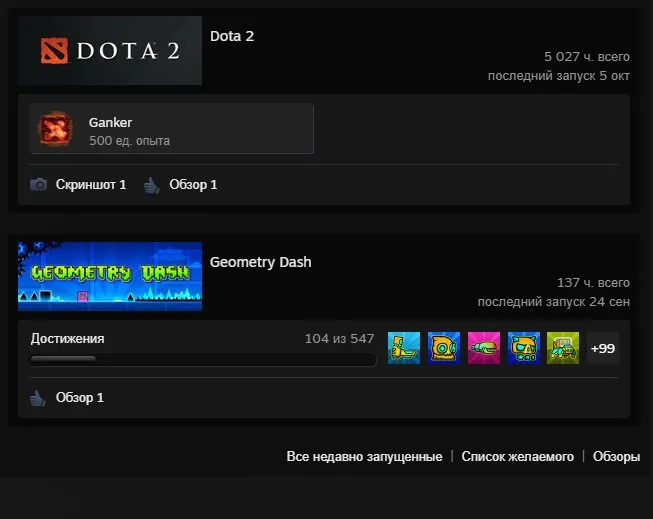Open the Ganker badge icon
Screen dimensions: 653x519
[55, 129]
